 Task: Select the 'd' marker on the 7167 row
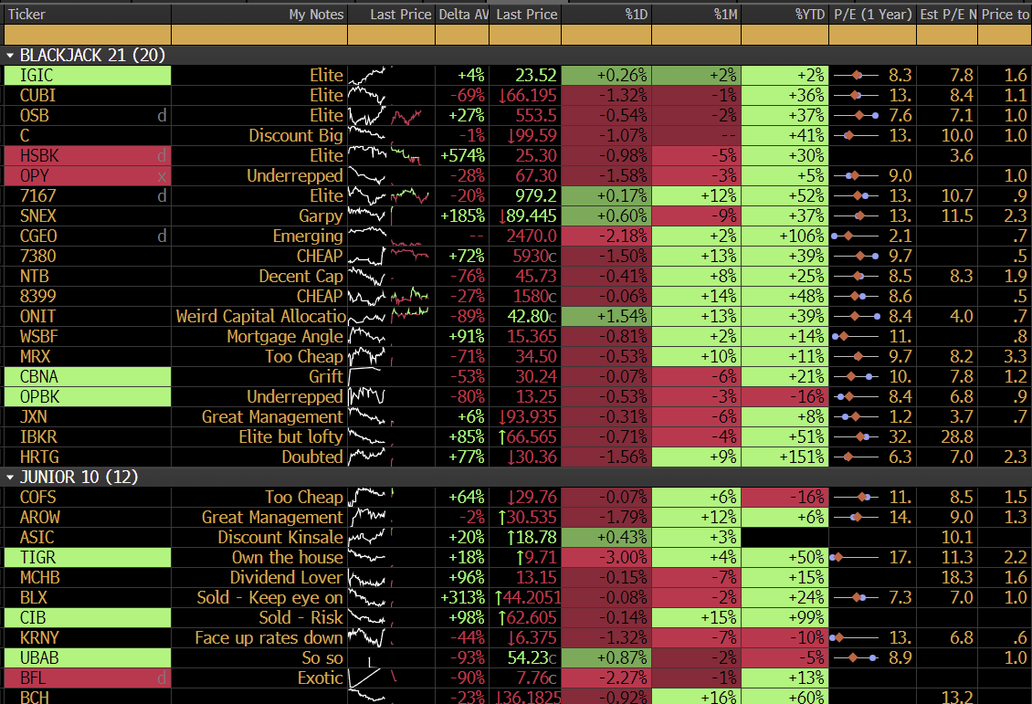tap(162, 196)
